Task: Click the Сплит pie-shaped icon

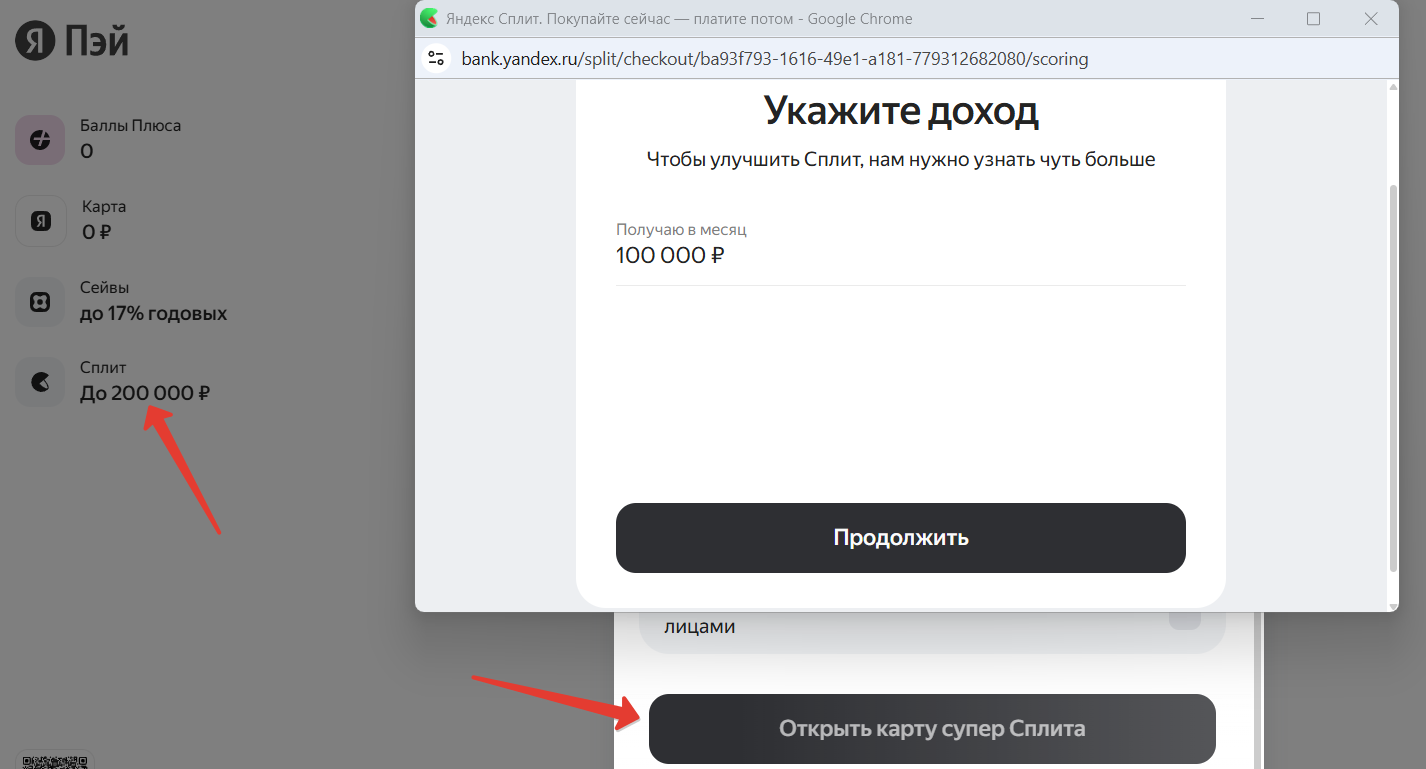Action: click(40, 382)
